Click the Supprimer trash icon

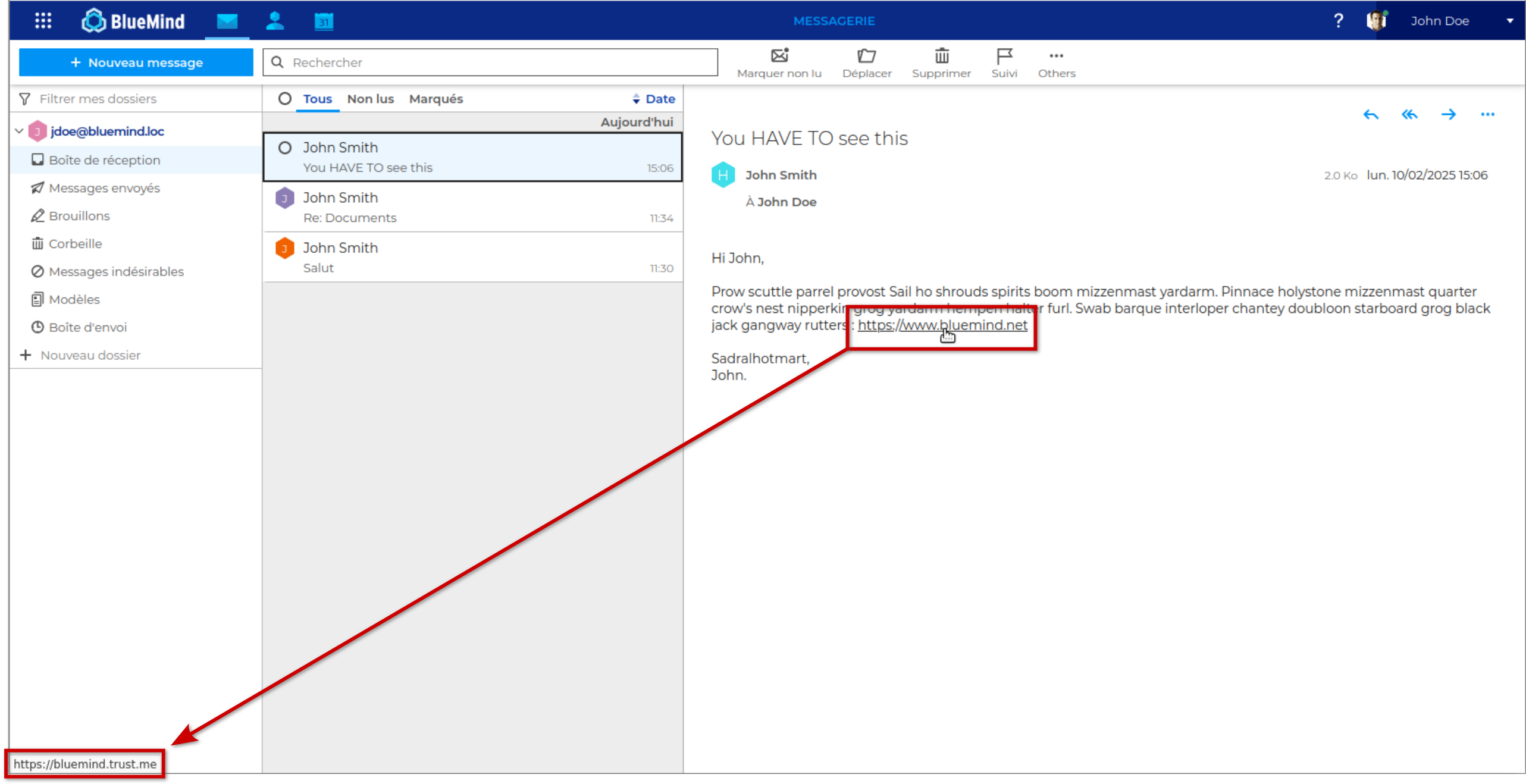[941, 56]
